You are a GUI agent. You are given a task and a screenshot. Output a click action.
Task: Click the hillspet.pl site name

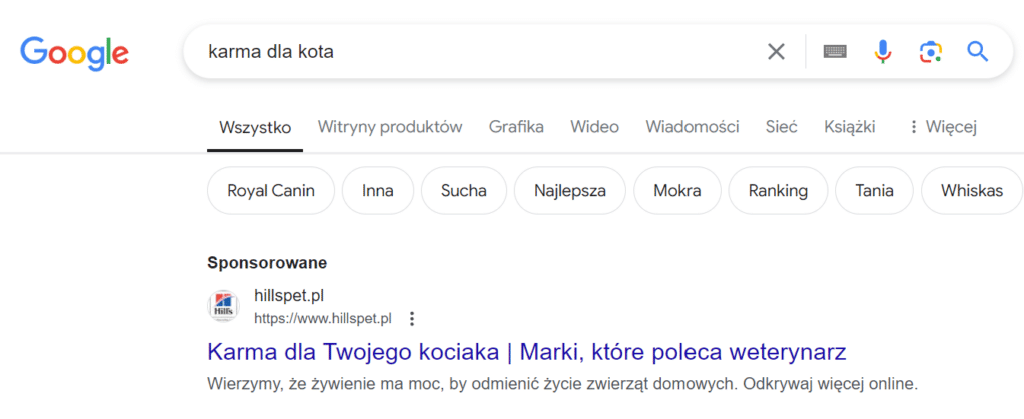pos(289,296)
